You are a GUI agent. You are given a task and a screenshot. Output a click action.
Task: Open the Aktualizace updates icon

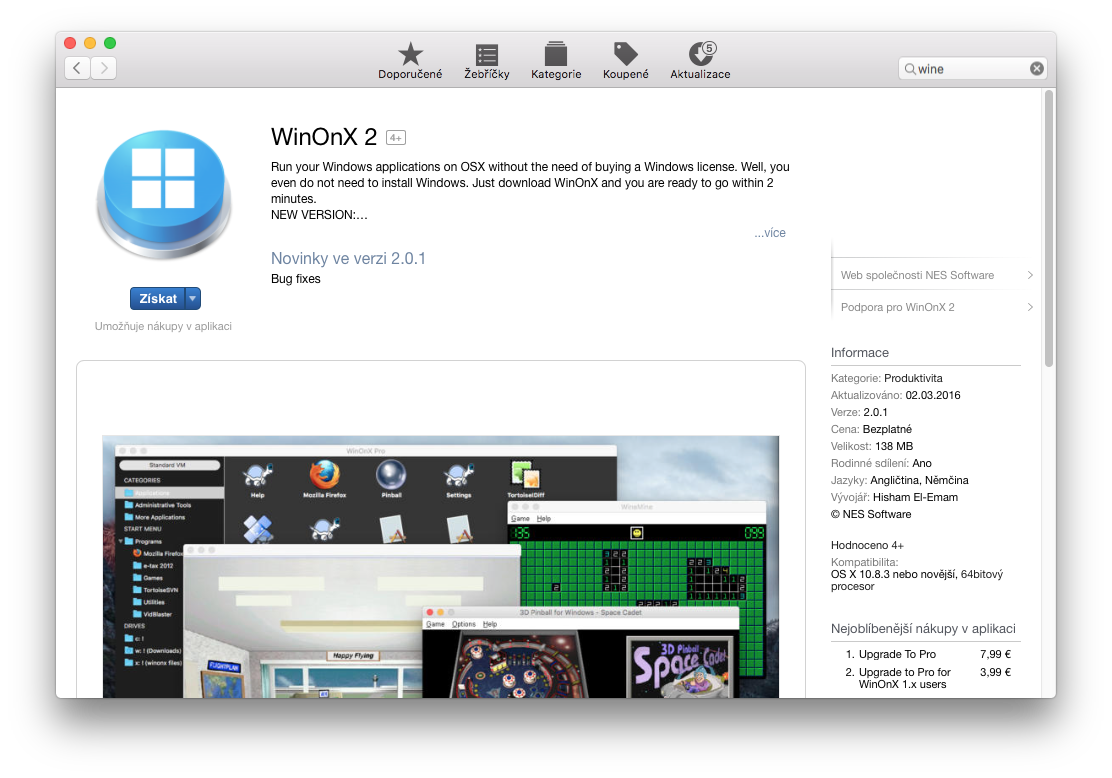tap(700, 55)
